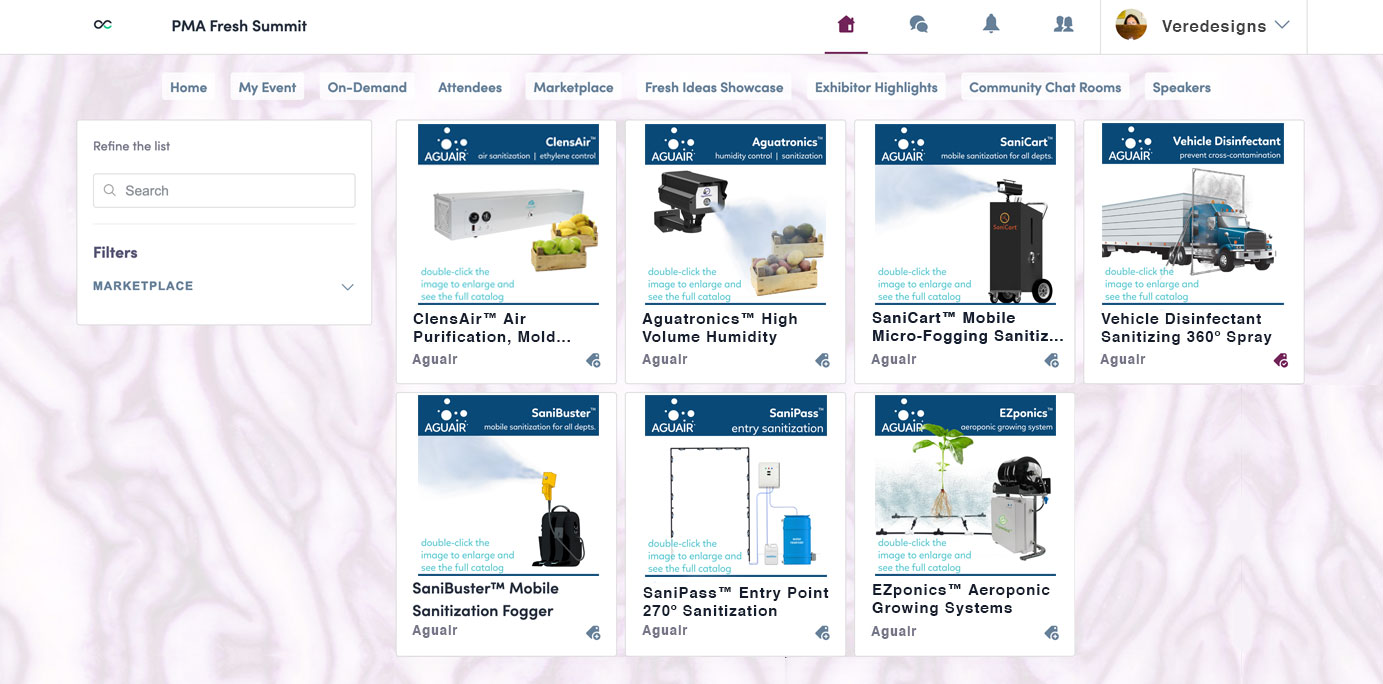Collapse the MARKETPLACE filter section

[x=347, y=287]
